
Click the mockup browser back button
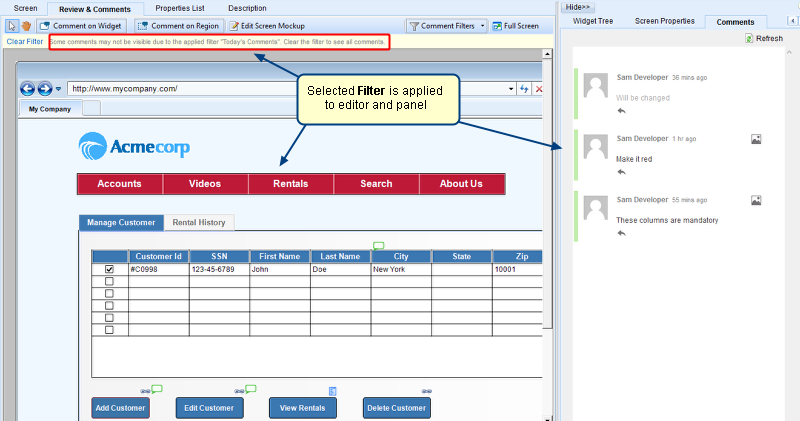point(29,88)
